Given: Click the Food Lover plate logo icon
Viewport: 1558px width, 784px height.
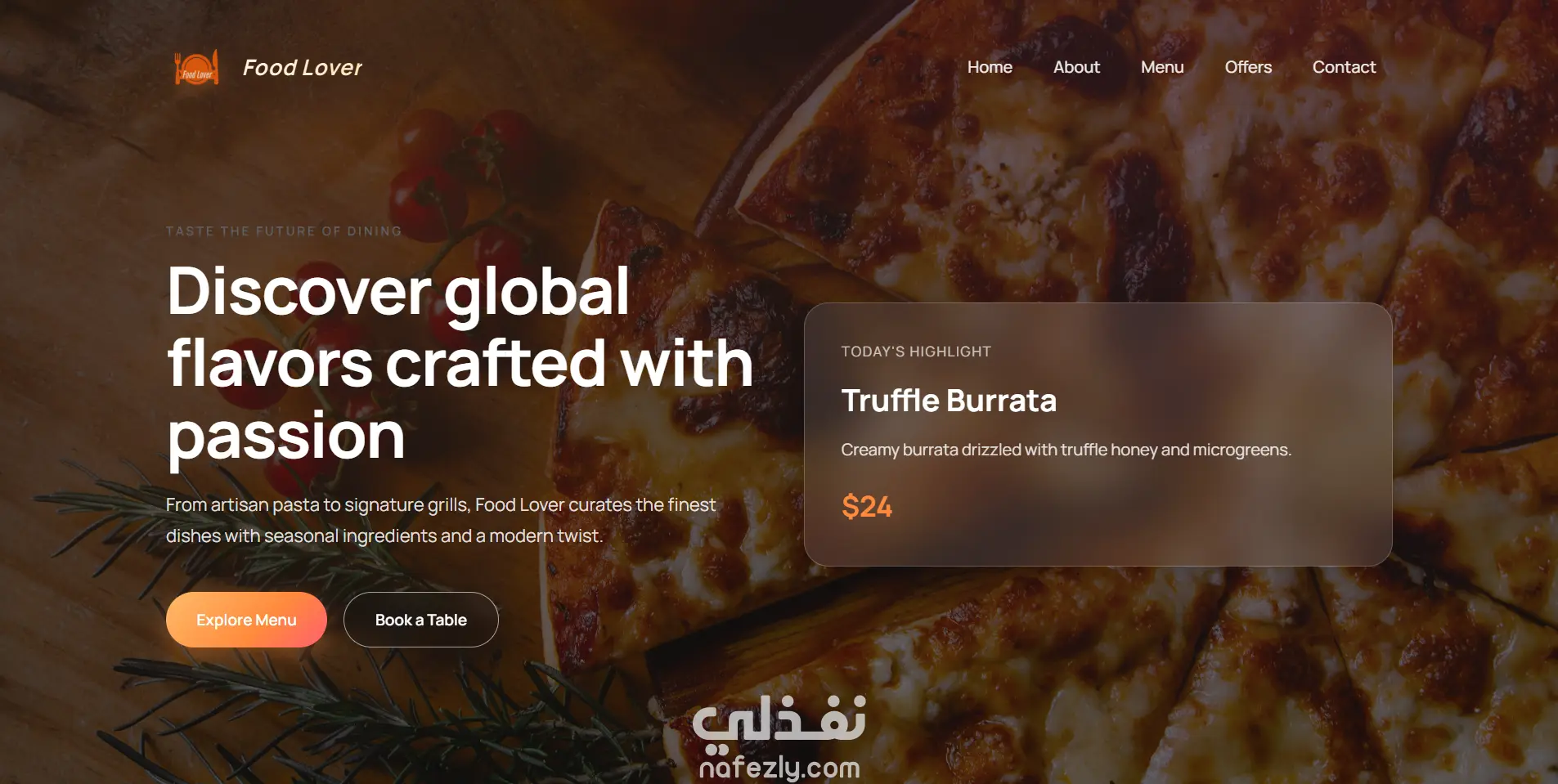Looking at the screenshot, I should point(196,68).
